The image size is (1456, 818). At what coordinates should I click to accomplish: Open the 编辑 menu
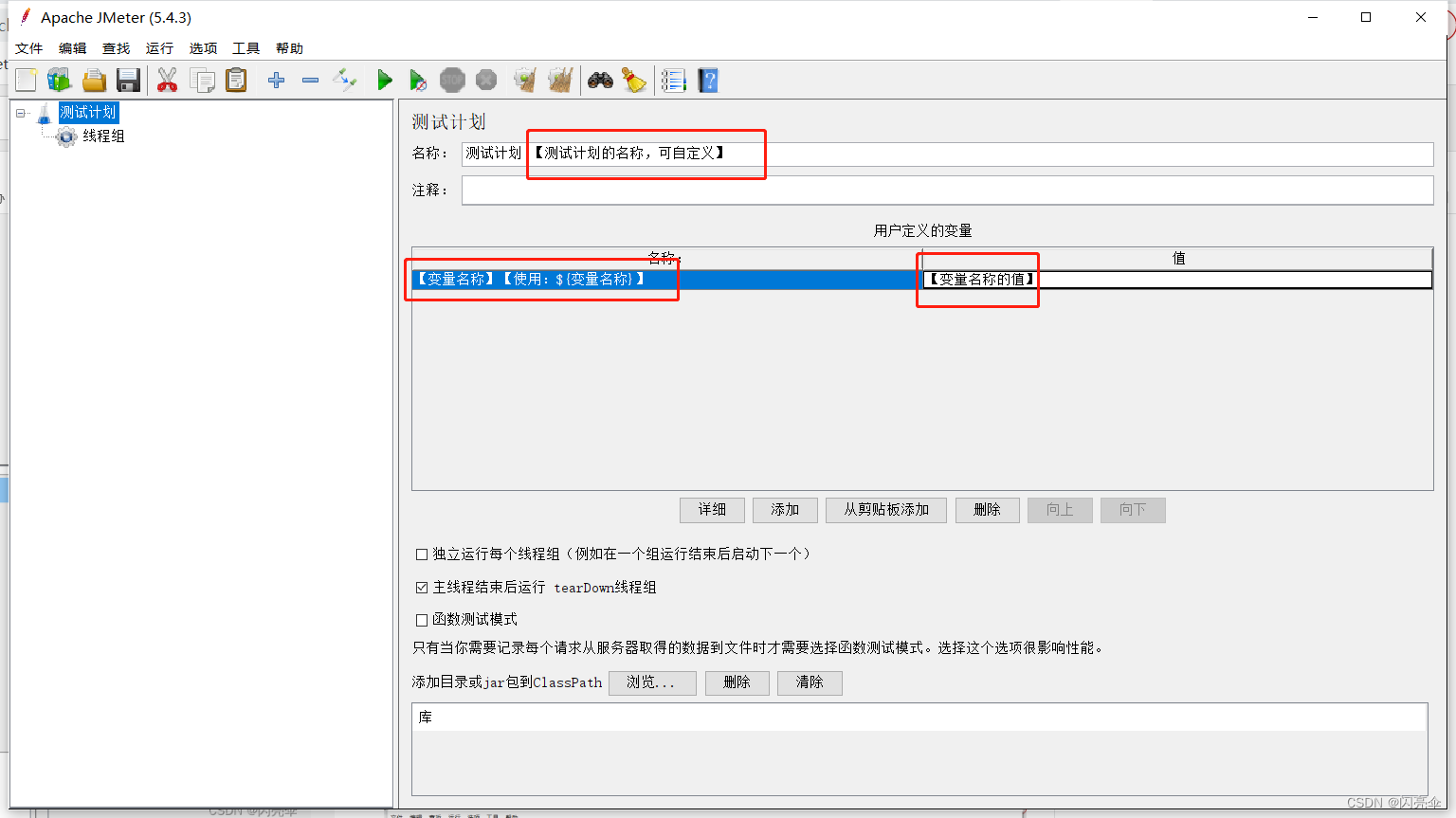point(73,48)
